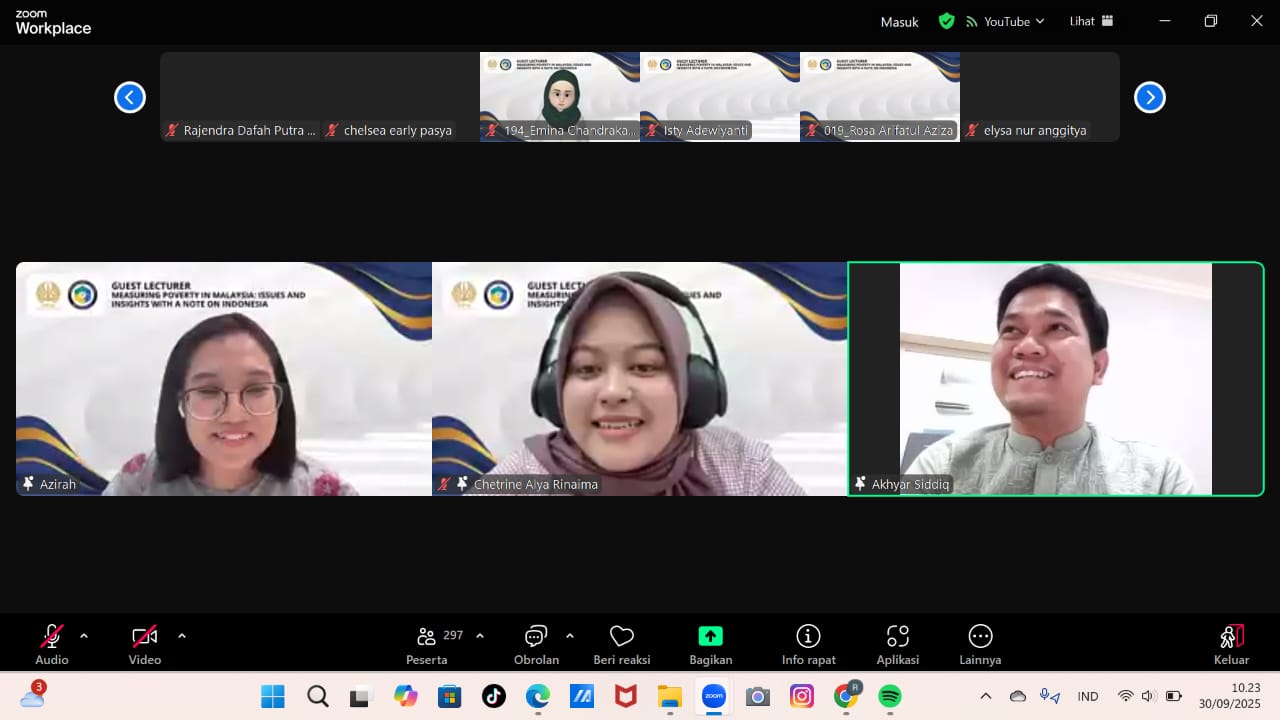Open Spotify from the Windows taskbar
Viewport: 1280px width, 720px height.
889,696
